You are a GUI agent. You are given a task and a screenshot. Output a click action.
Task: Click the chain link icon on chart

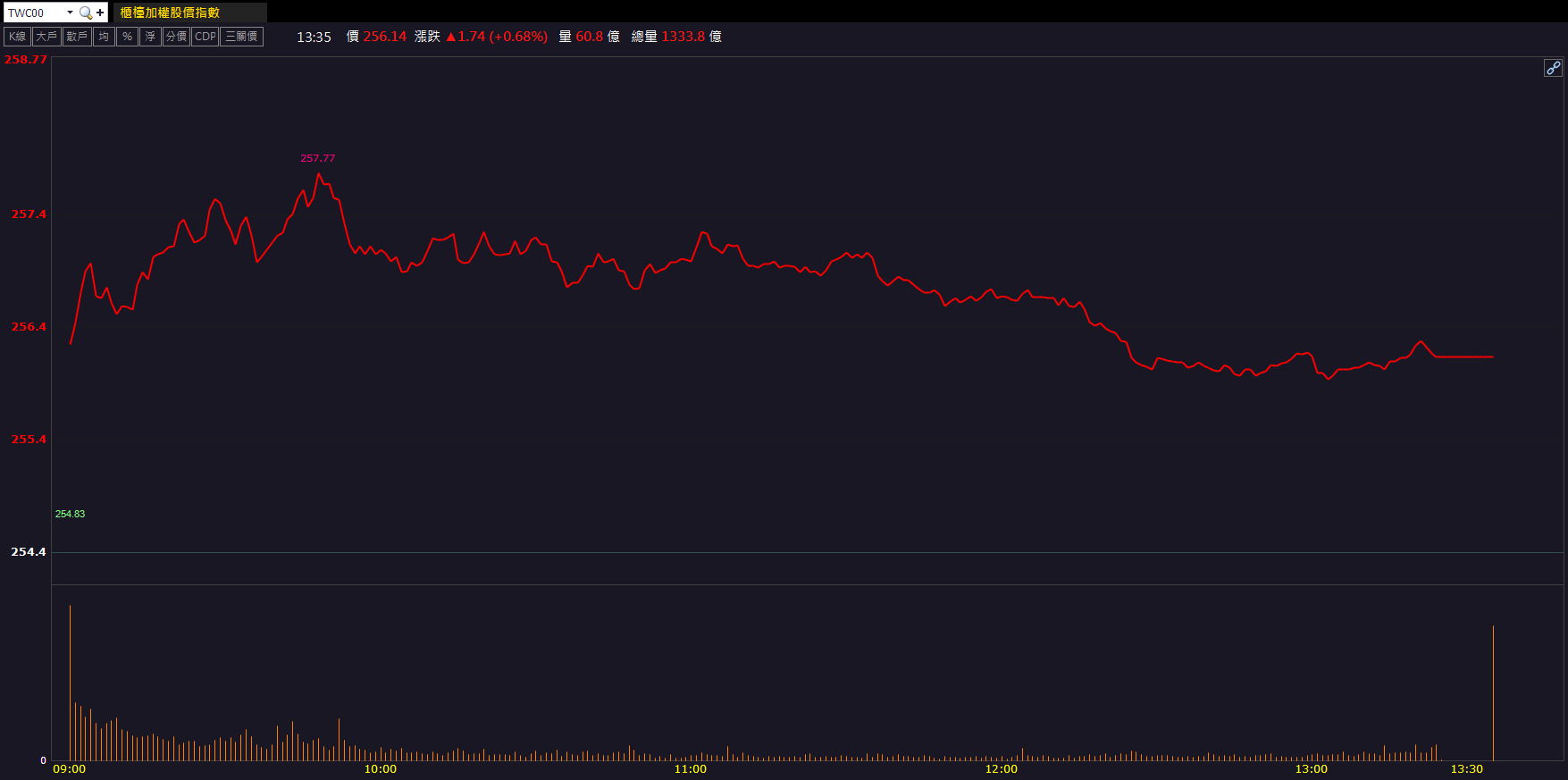click(x=1553, y=68)
